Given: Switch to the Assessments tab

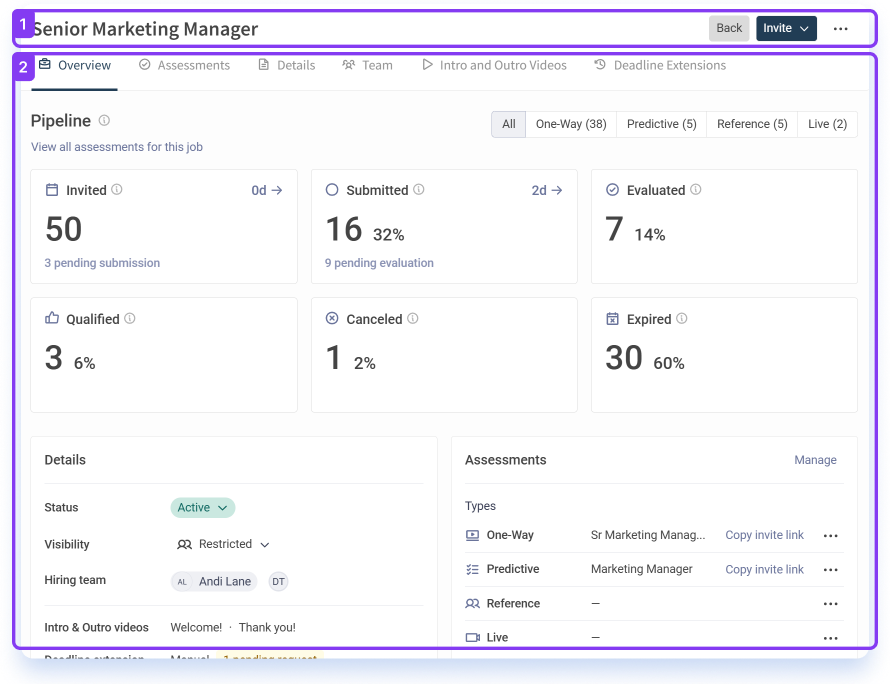Looking at the screenshot, I should 184,65.
